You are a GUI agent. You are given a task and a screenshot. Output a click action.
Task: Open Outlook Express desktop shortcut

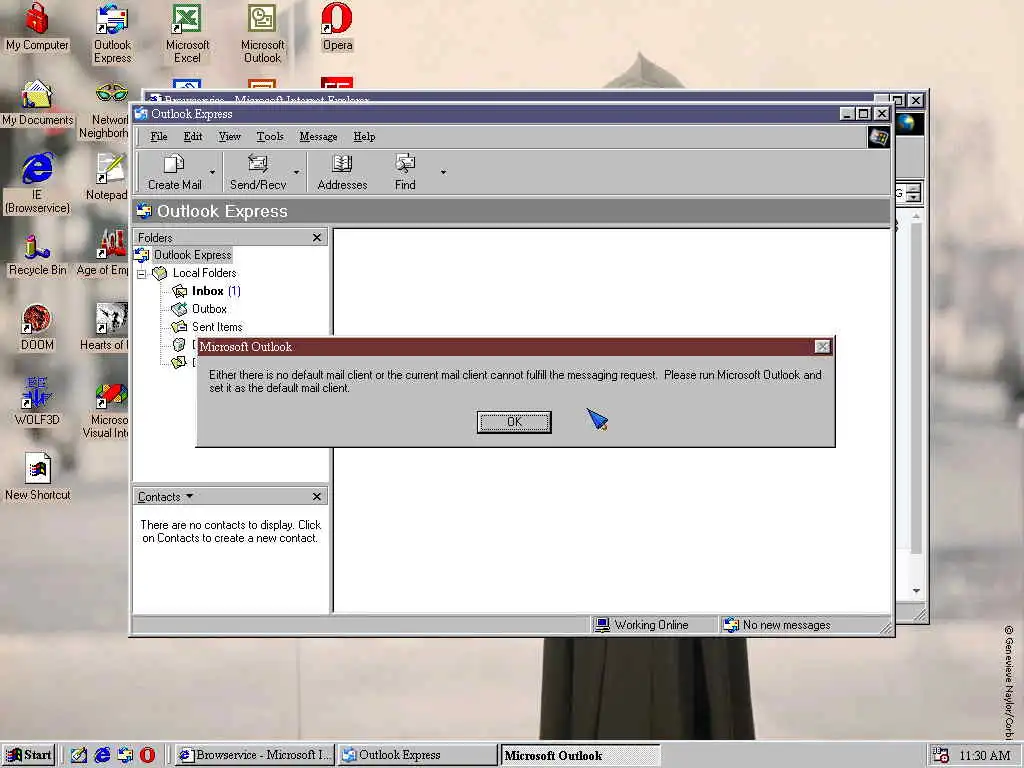112,34
